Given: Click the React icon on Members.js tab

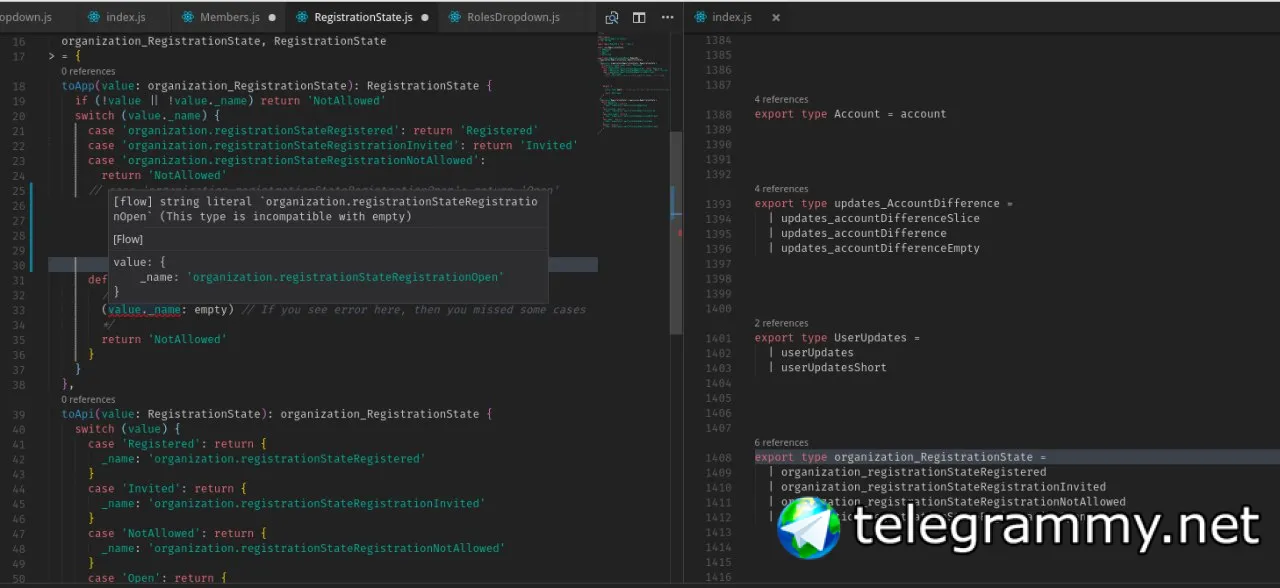Looking at the screenshot, I should (188, 17).
